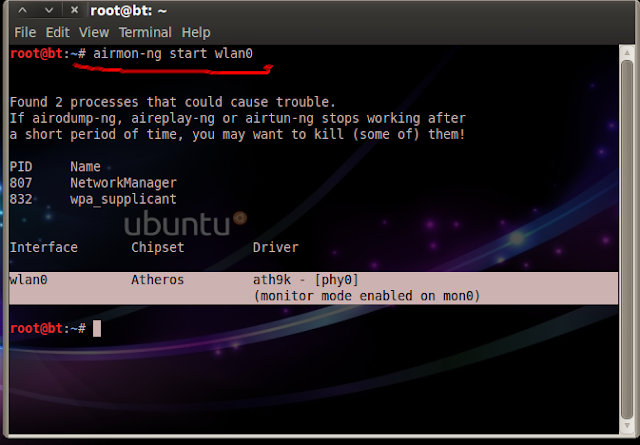
Task: Click the scrollbar down arrow
Action: (x=627, y=426)
